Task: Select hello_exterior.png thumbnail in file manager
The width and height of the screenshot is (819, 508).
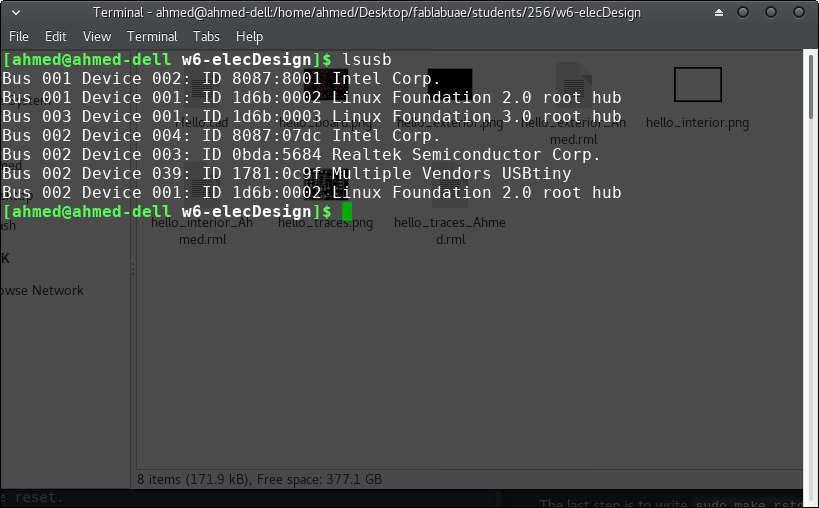Action: (450, 84)
